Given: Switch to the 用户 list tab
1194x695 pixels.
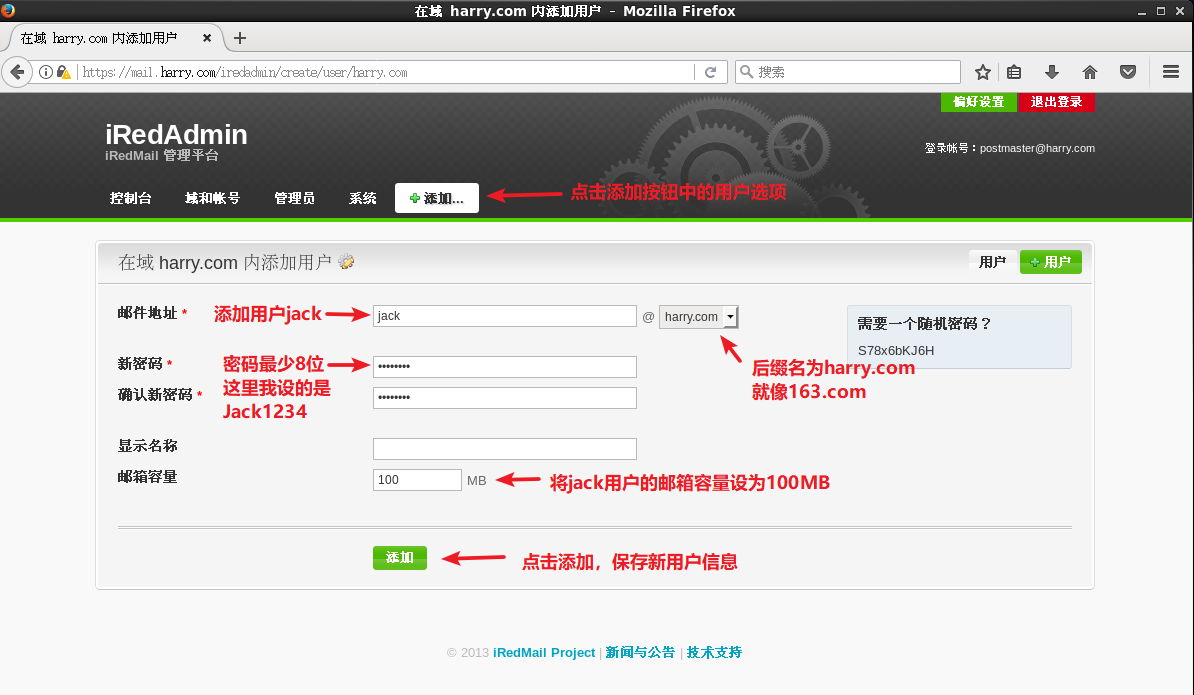Looking at the screenshot, I should click(x=992, y=262).
